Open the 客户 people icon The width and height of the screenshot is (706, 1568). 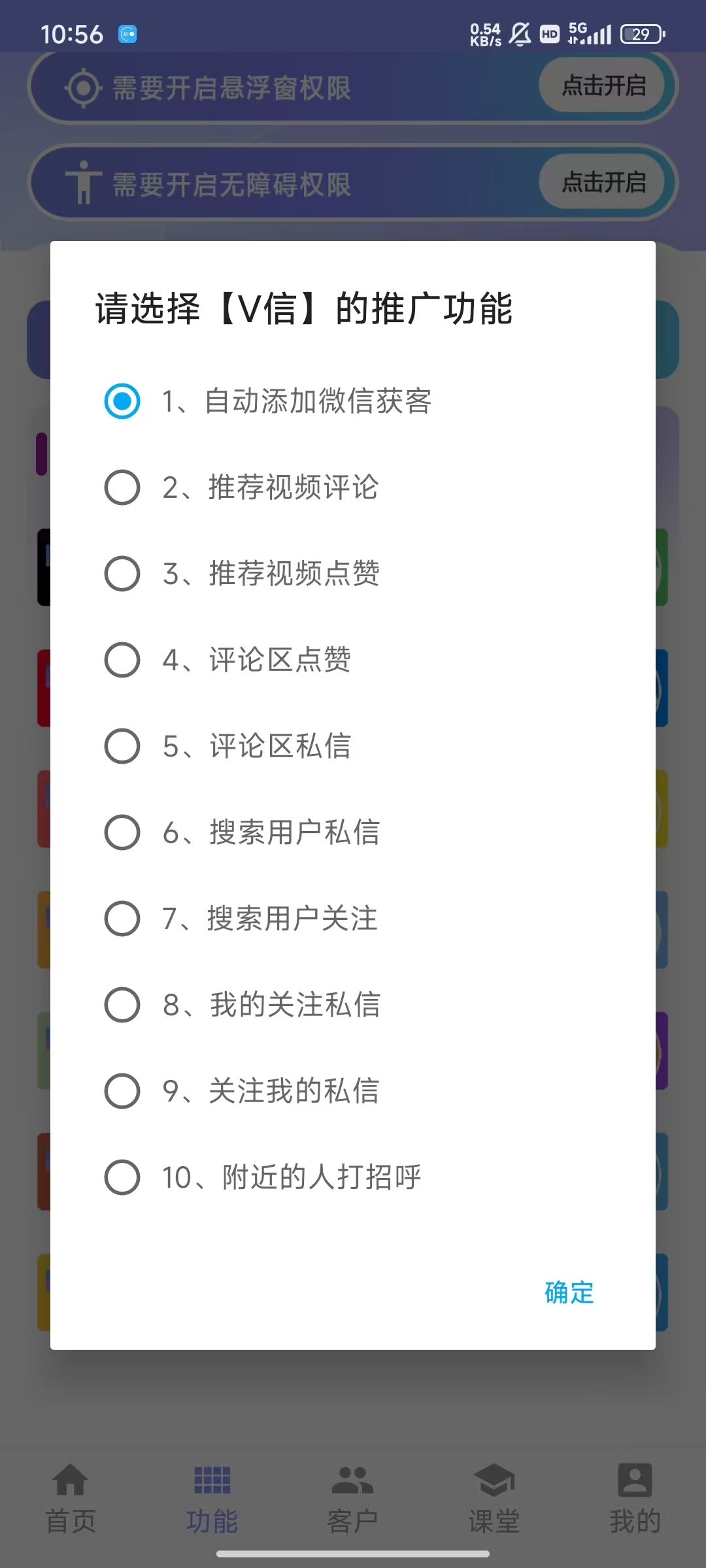pos(353,1479)
